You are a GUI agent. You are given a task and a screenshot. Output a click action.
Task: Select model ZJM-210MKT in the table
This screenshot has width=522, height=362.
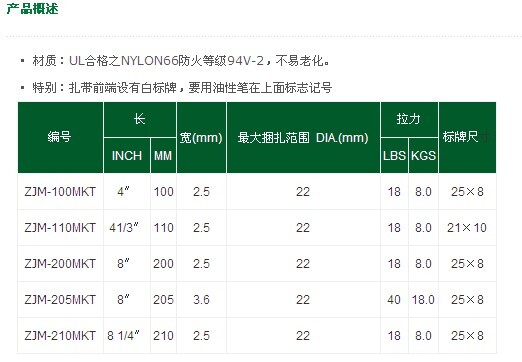[x=60, y=336]
